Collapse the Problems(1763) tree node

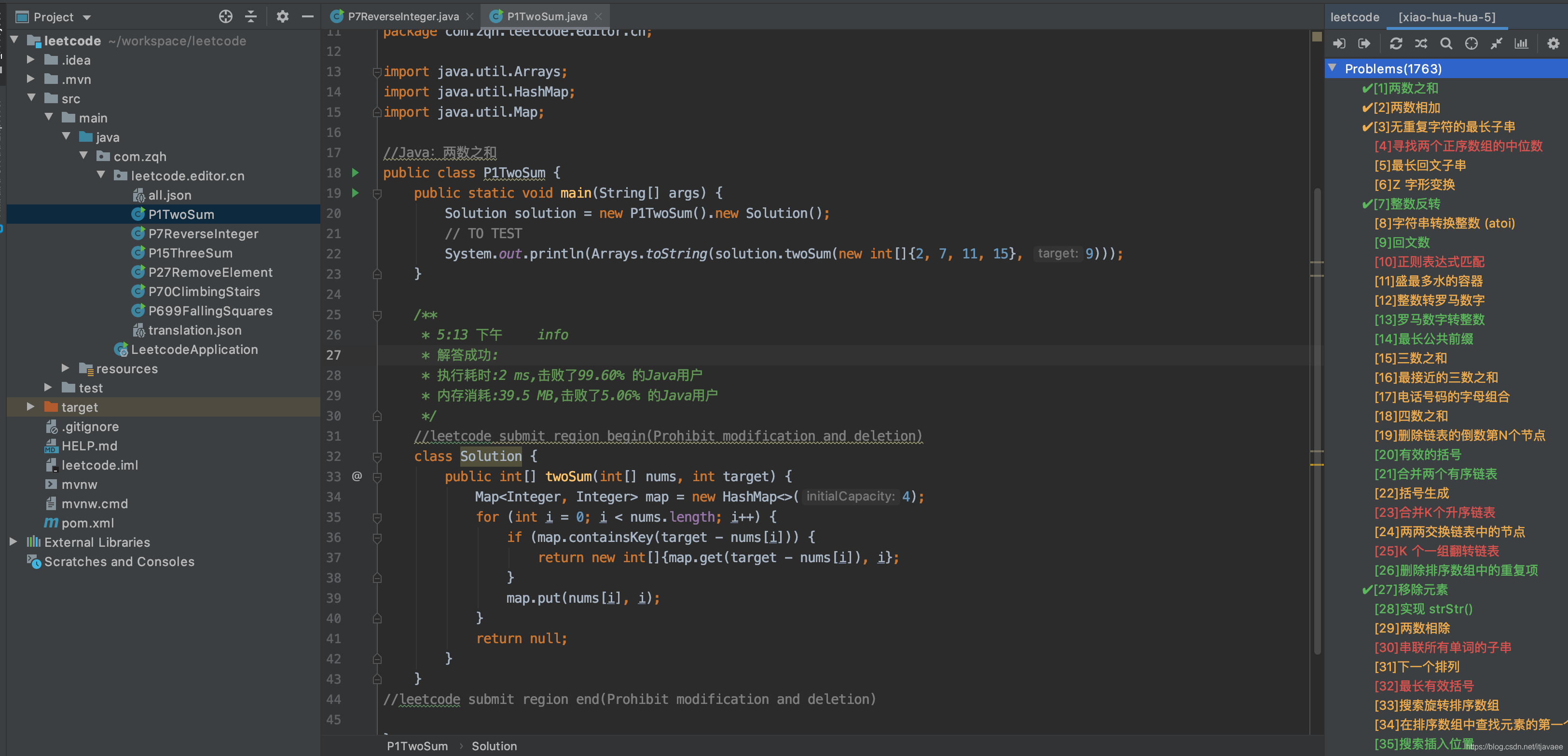point(1333,68)
